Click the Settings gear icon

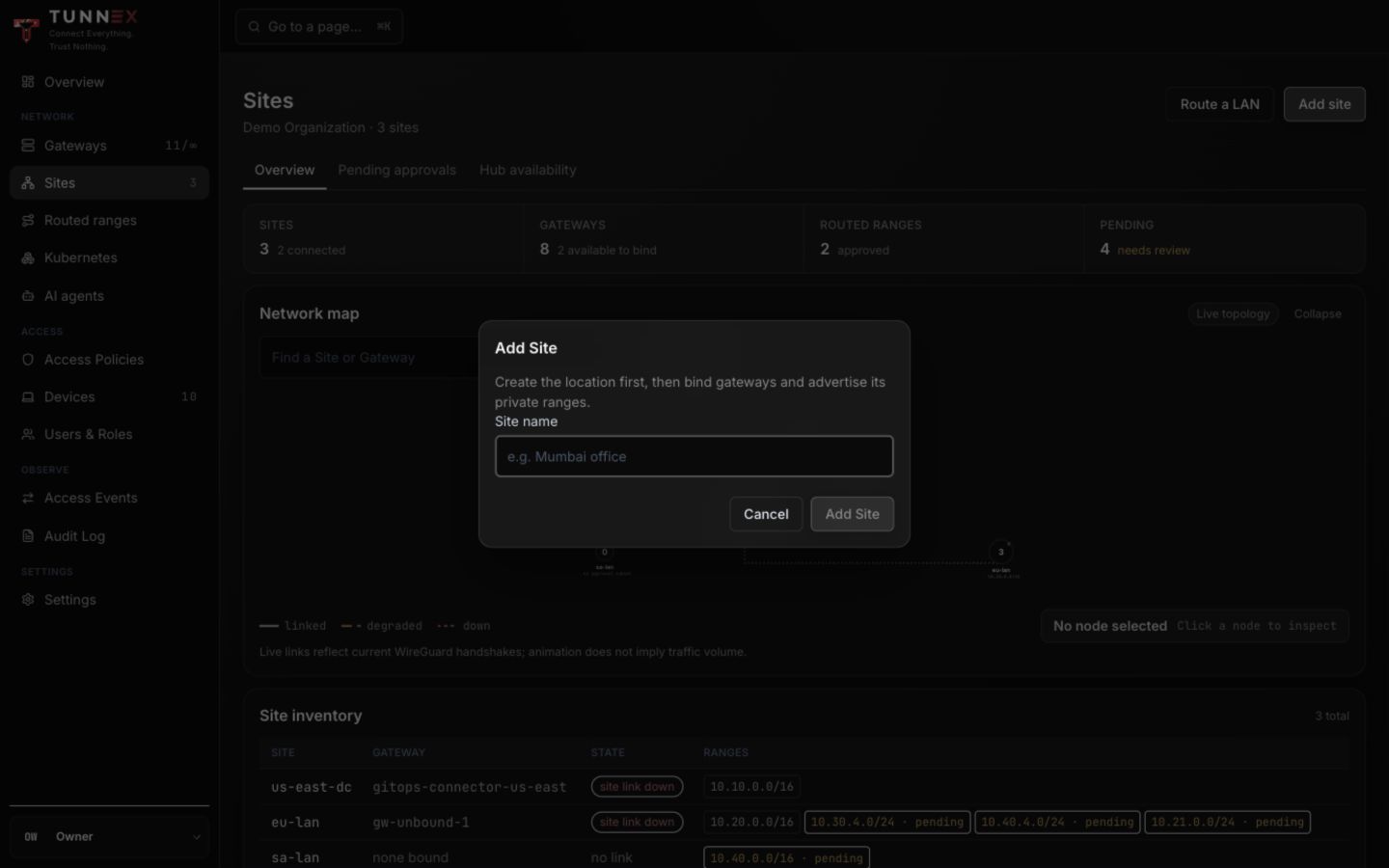point(28,600)
